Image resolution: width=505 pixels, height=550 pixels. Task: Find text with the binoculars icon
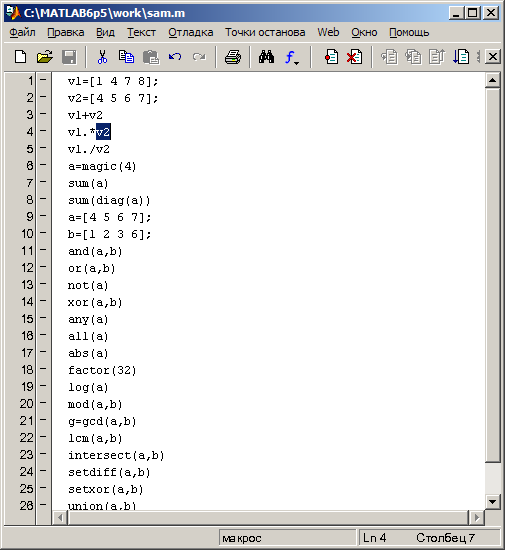tap(267, 57)
